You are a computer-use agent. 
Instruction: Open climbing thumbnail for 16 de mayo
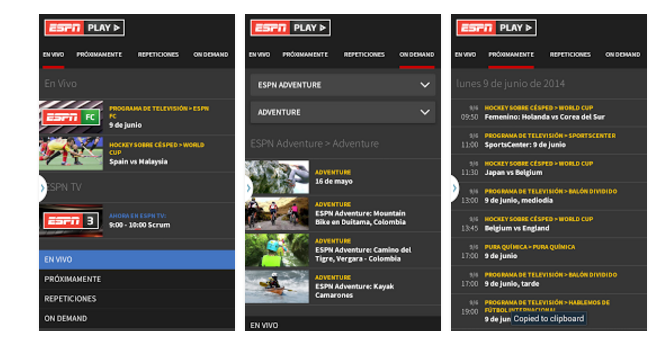277,177
